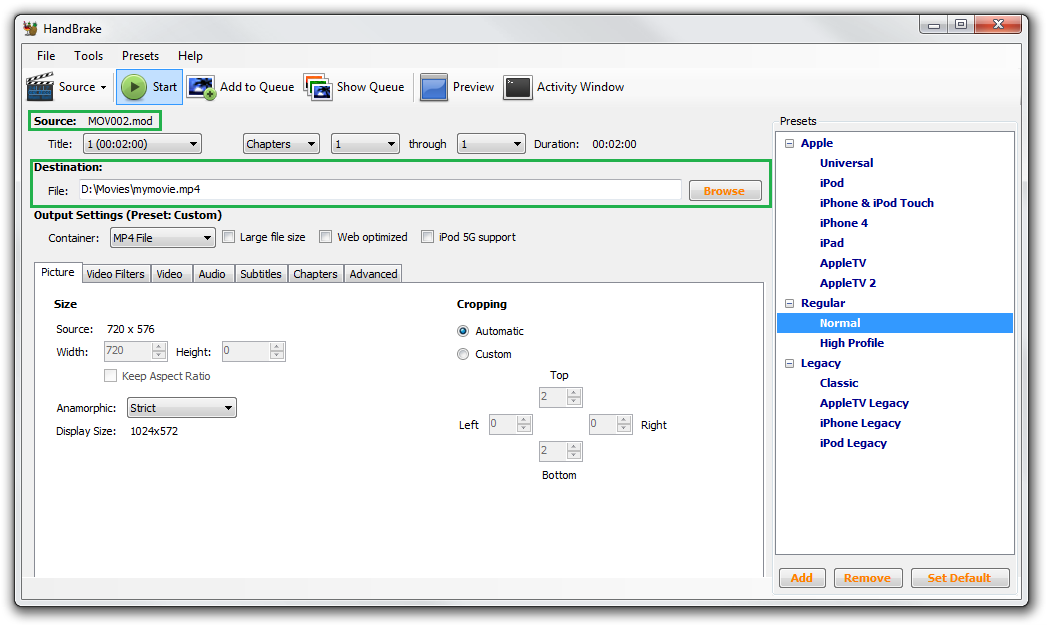This screenshot has width=1047, height=625.
Task: Click the Remove preset button
Action: [867, 578]
